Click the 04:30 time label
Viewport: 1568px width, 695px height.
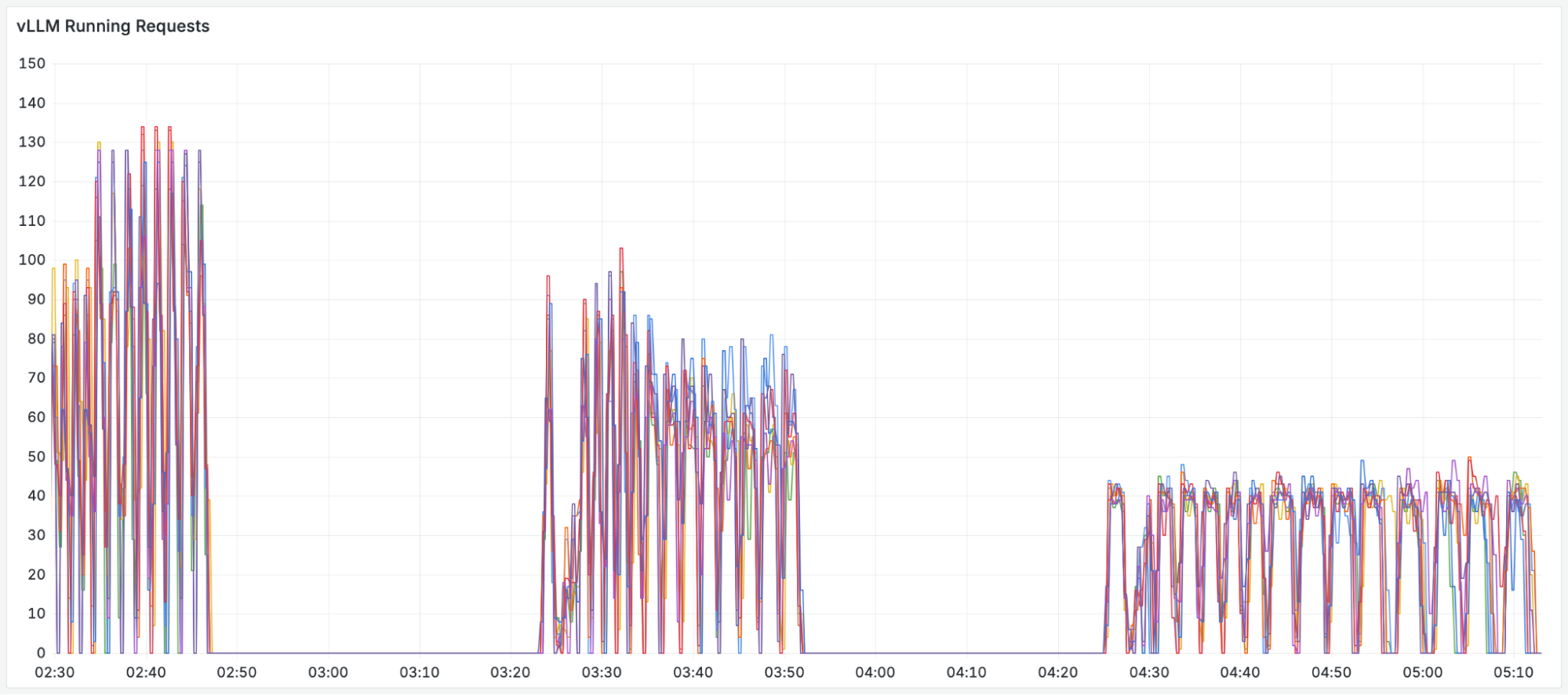pyautogui.click(x=1149, y=672)
